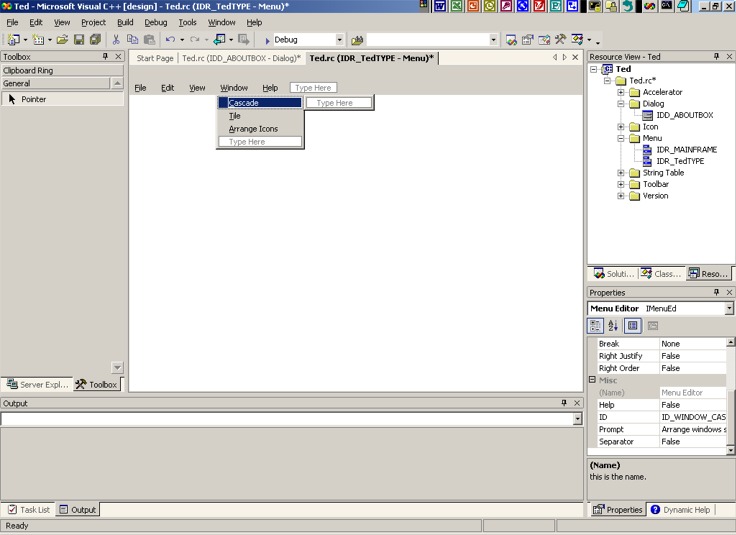The height and width of the screenshot is (535, 736).
Task: Click the Clipboard Ring toolbox section
Action: pos(62,70)
